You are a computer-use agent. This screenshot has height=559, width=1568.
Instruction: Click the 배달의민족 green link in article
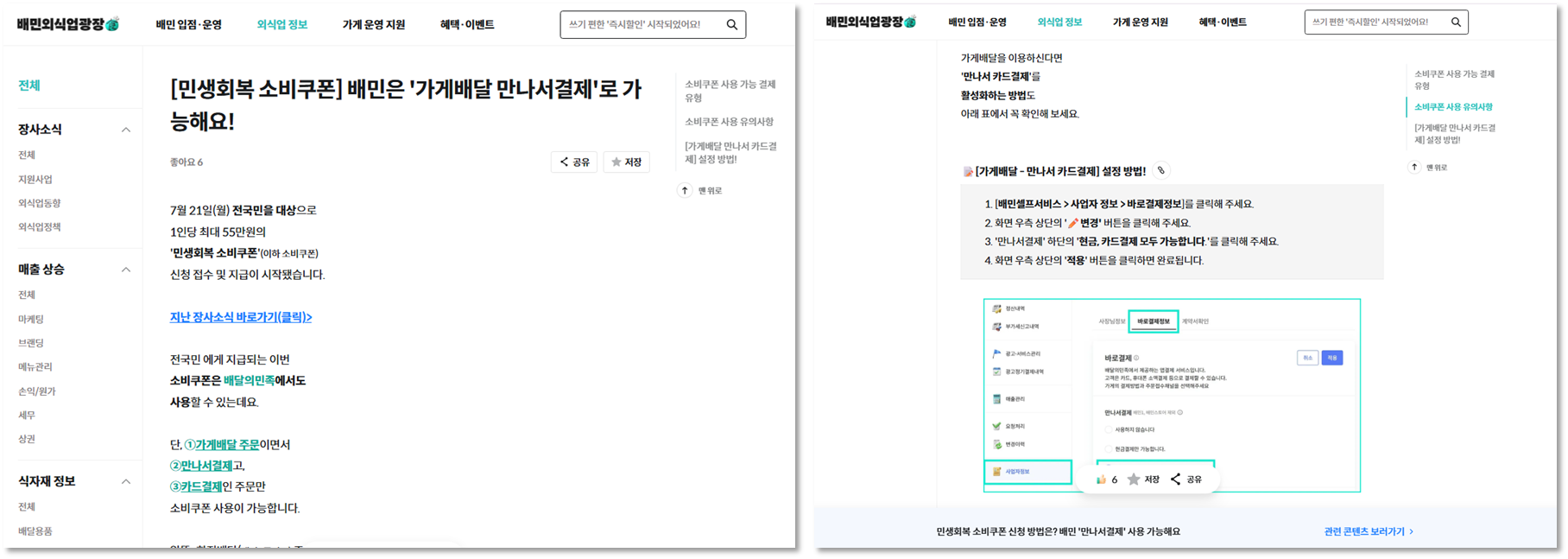tap(249, 380)
